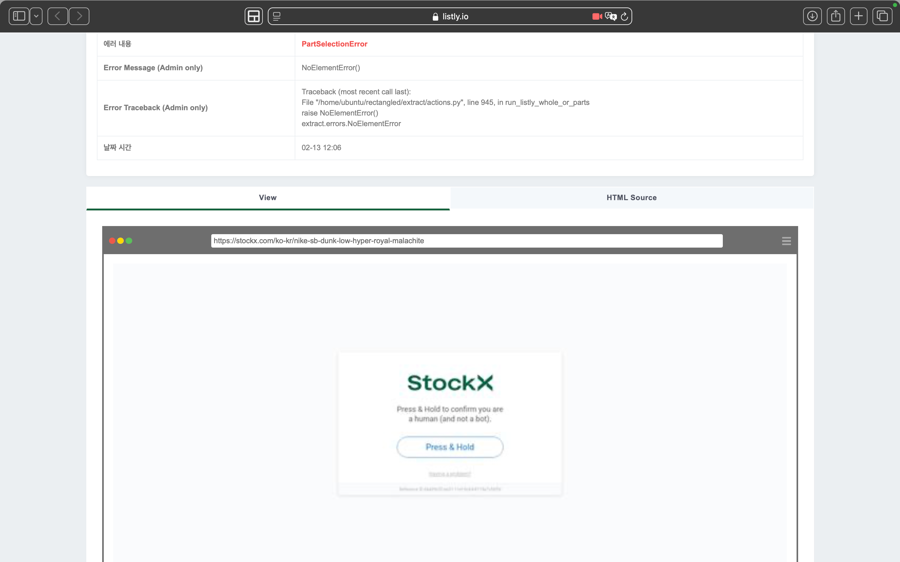The image size is (900, 562).
Task: Open a new tab
Action: click(x=858, y=16)
